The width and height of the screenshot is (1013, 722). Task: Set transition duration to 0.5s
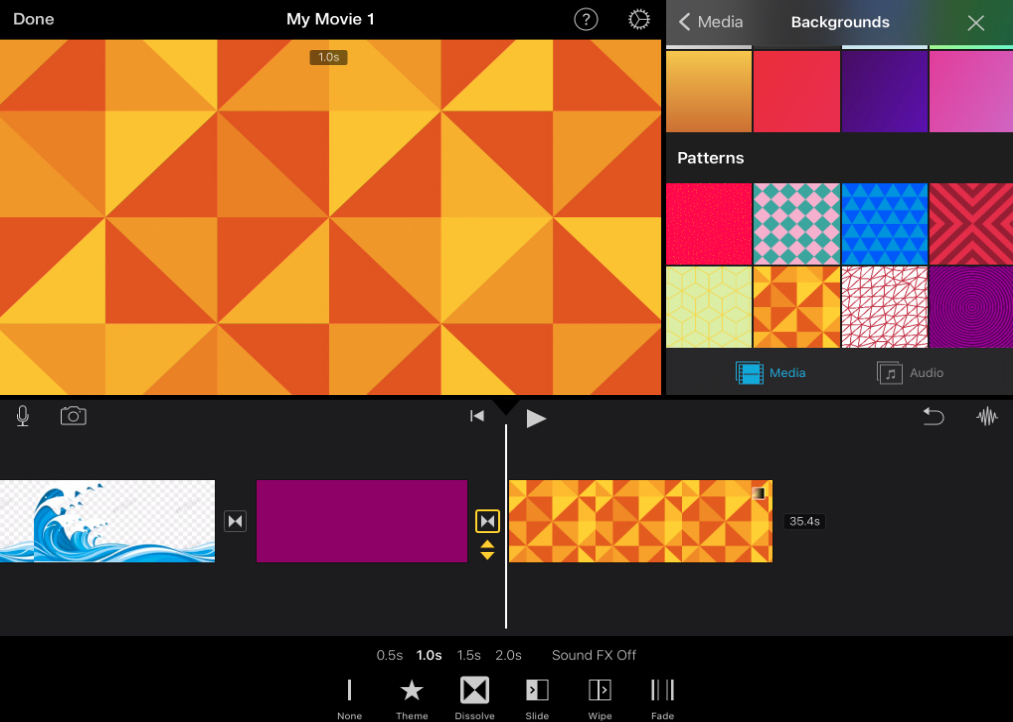[389, 655]
